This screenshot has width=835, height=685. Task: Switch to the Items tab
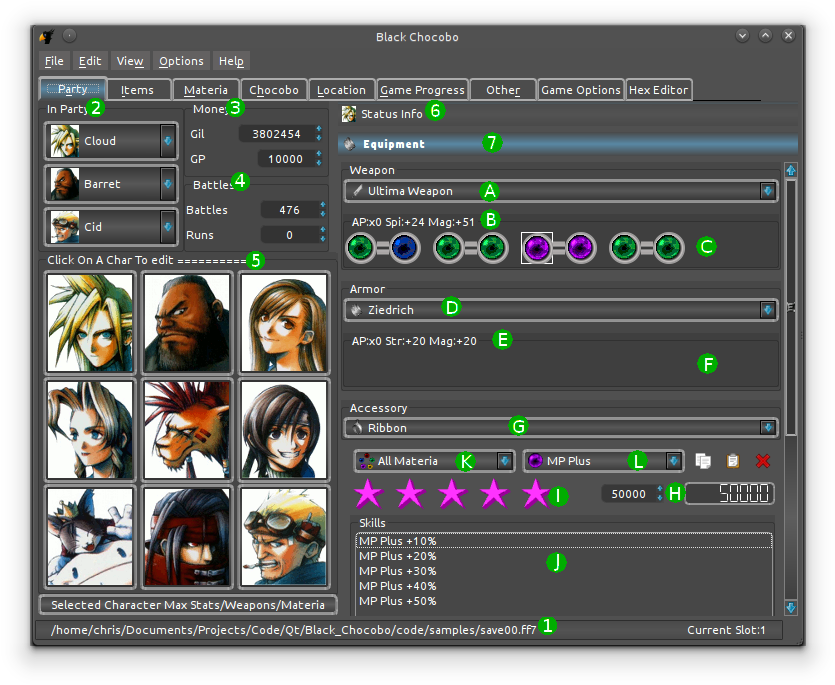point(137,90)
